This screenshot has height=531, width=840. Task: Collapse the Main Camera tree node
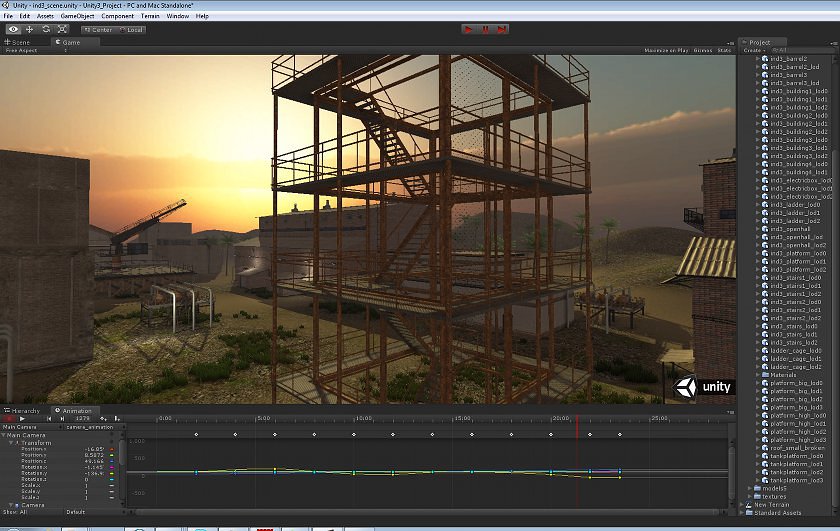click(4, 435)
